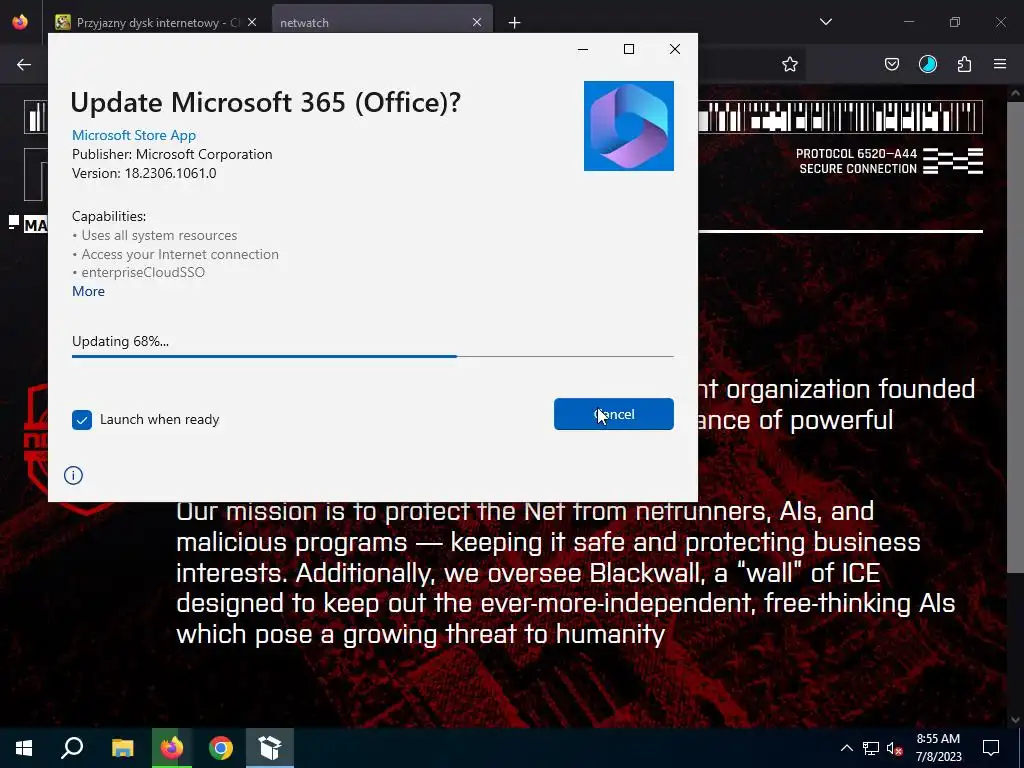
Task: Open the notification center icon
Action: click(991, 748)
